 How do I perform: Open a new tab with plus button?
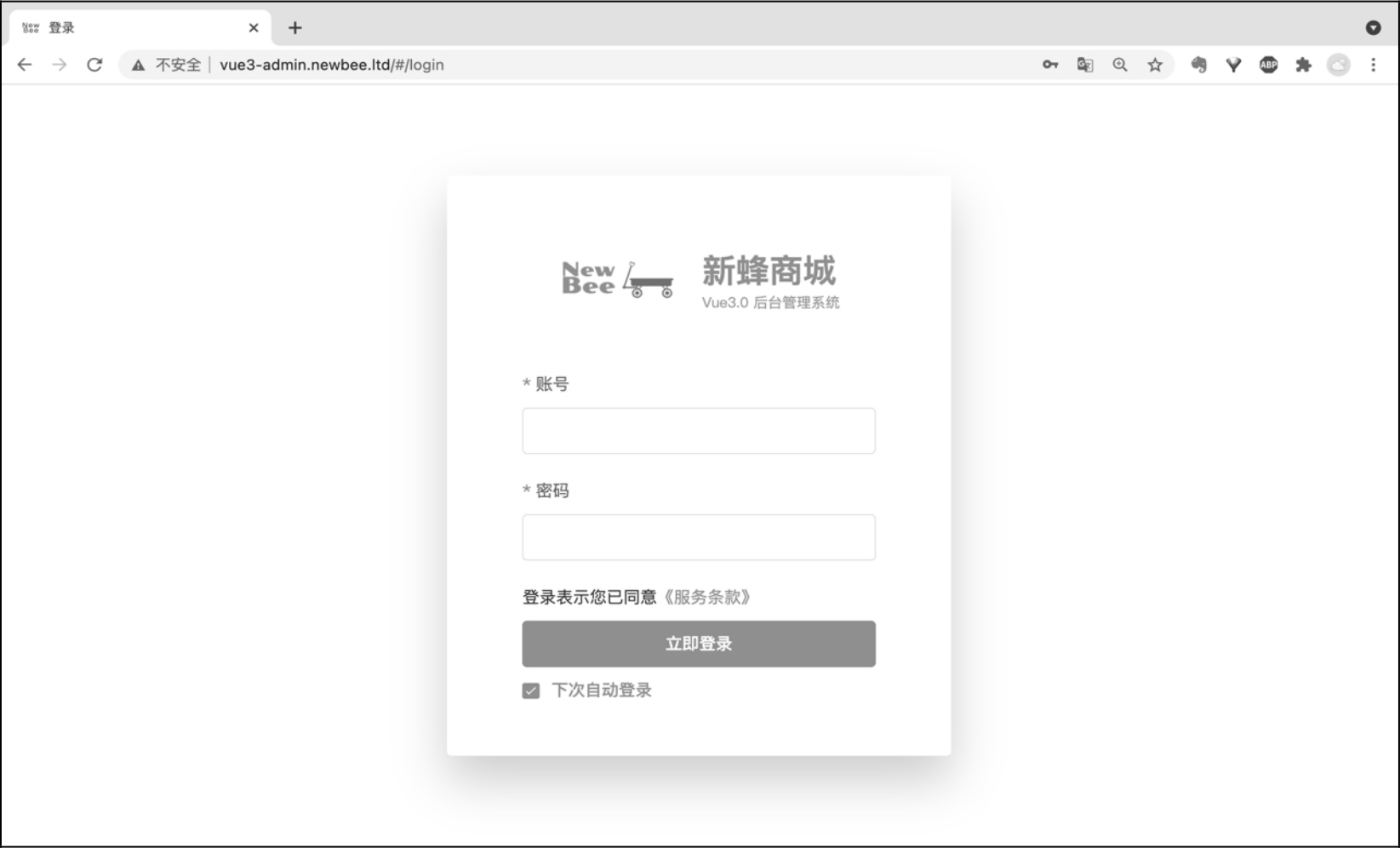pos(294,28)
